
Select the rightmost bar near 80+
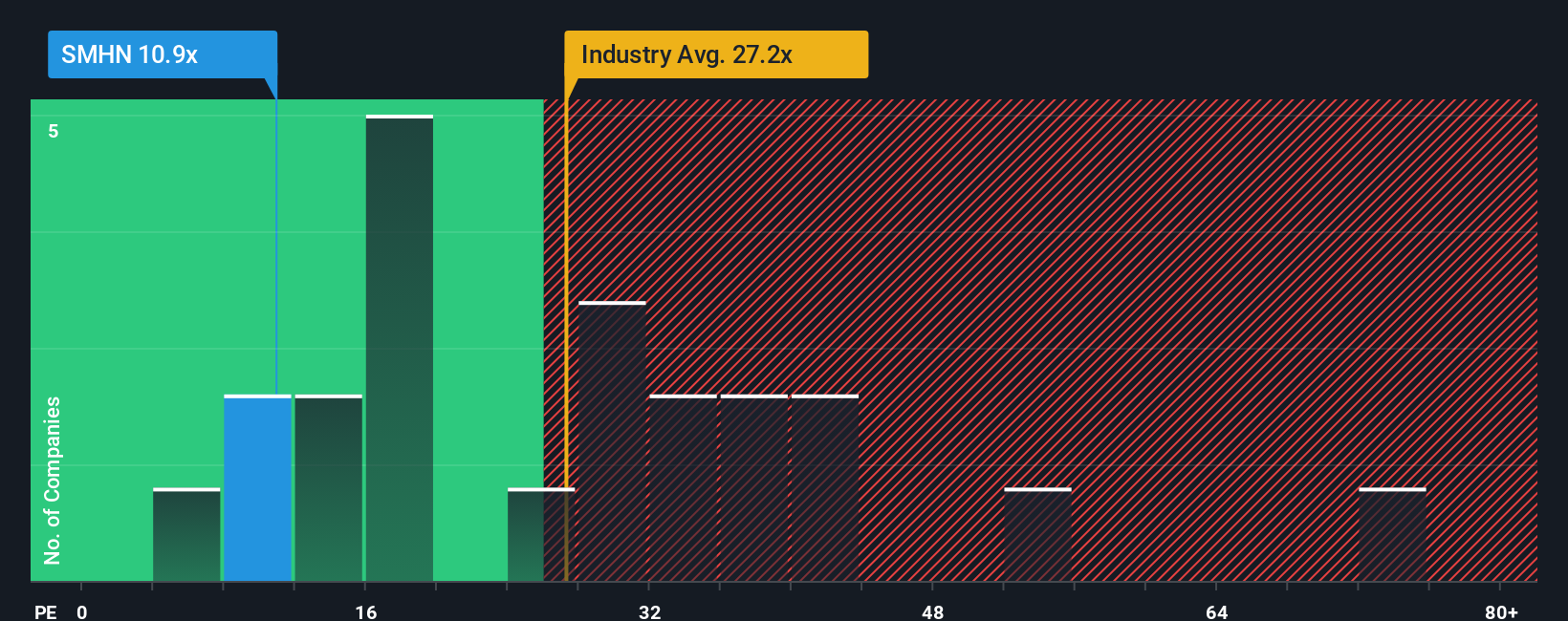click(x=1392, y=535)
